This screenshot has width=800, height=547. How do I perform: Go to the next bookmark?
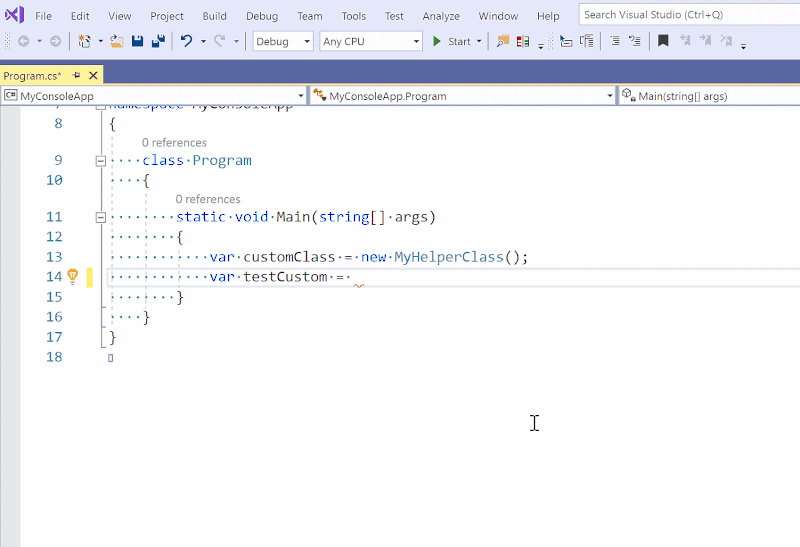(x=706, y=41)
